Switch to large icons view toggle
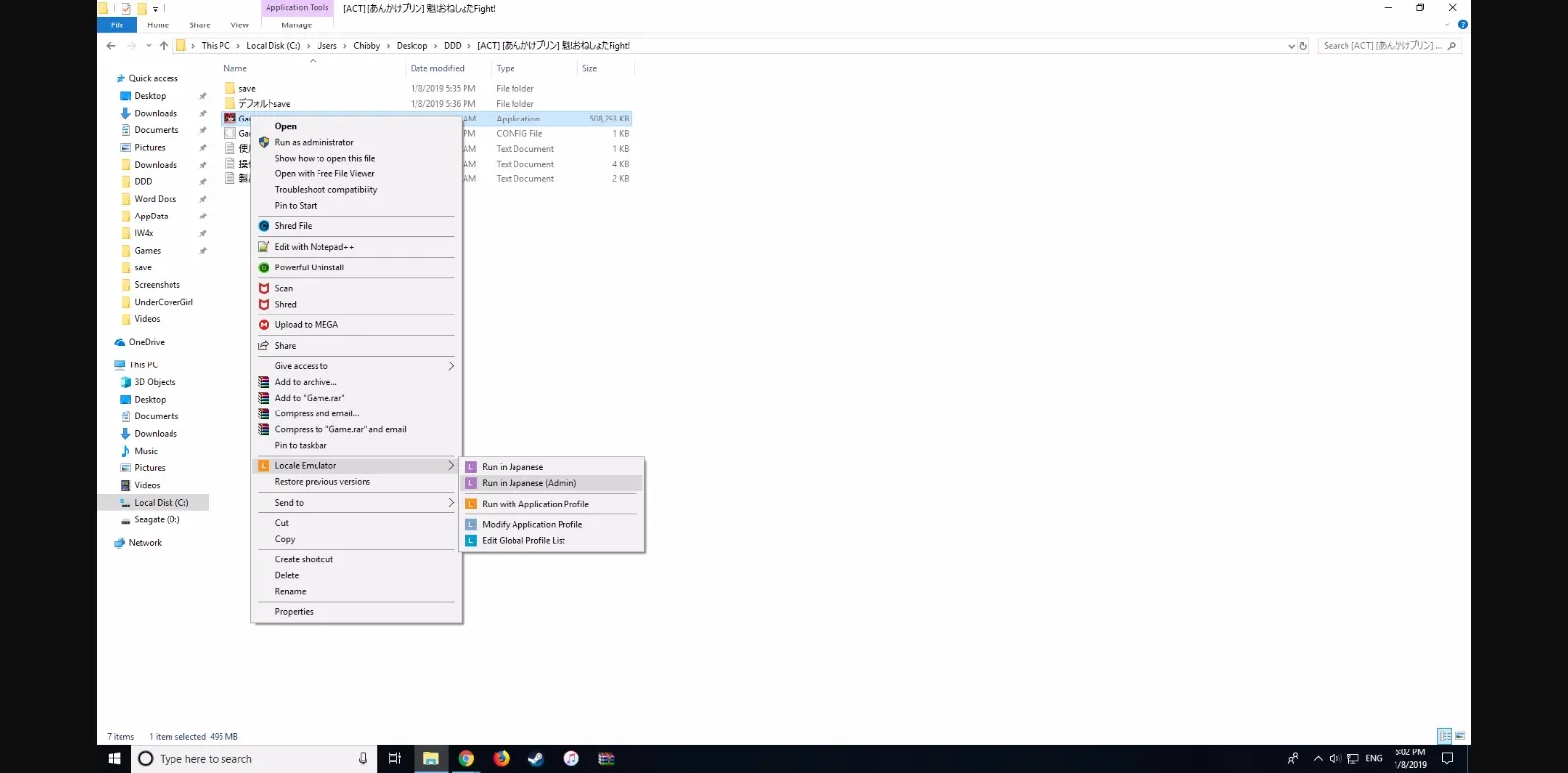The width and height of the screenshot is (1568, 773). tap(1460, 736)
